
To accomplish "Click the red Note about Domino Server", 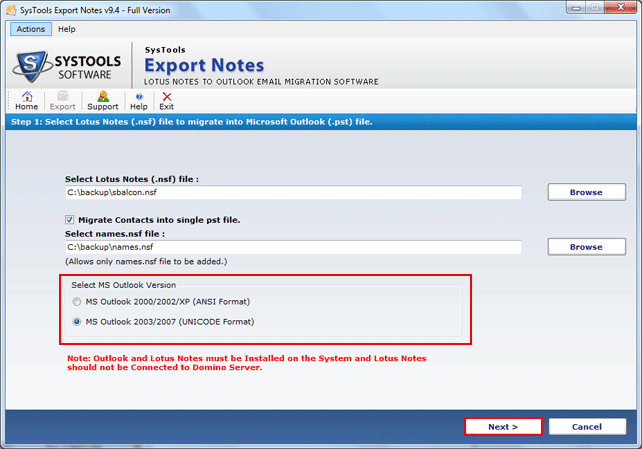I will coord(246,363).
